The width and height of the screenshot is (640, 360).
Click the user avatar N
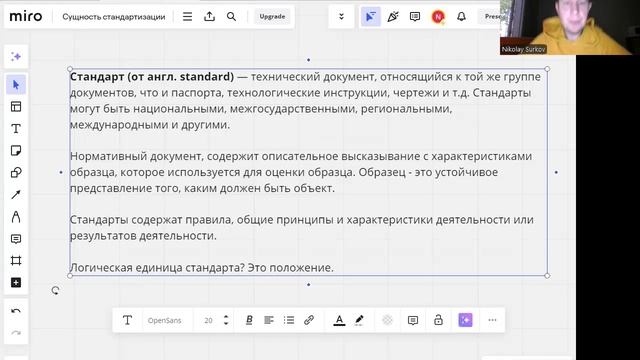438,17
